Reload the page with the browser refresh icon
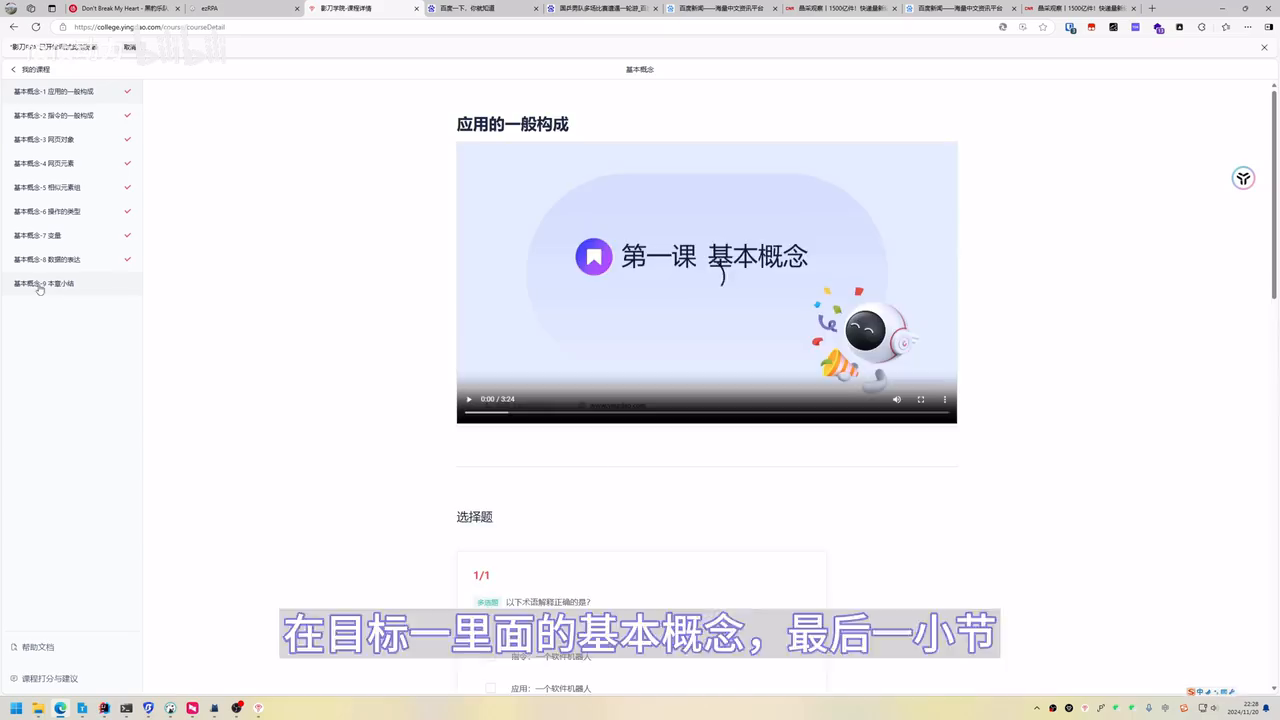Viewport: 1280px width, 720px height. tap(36, 27)
